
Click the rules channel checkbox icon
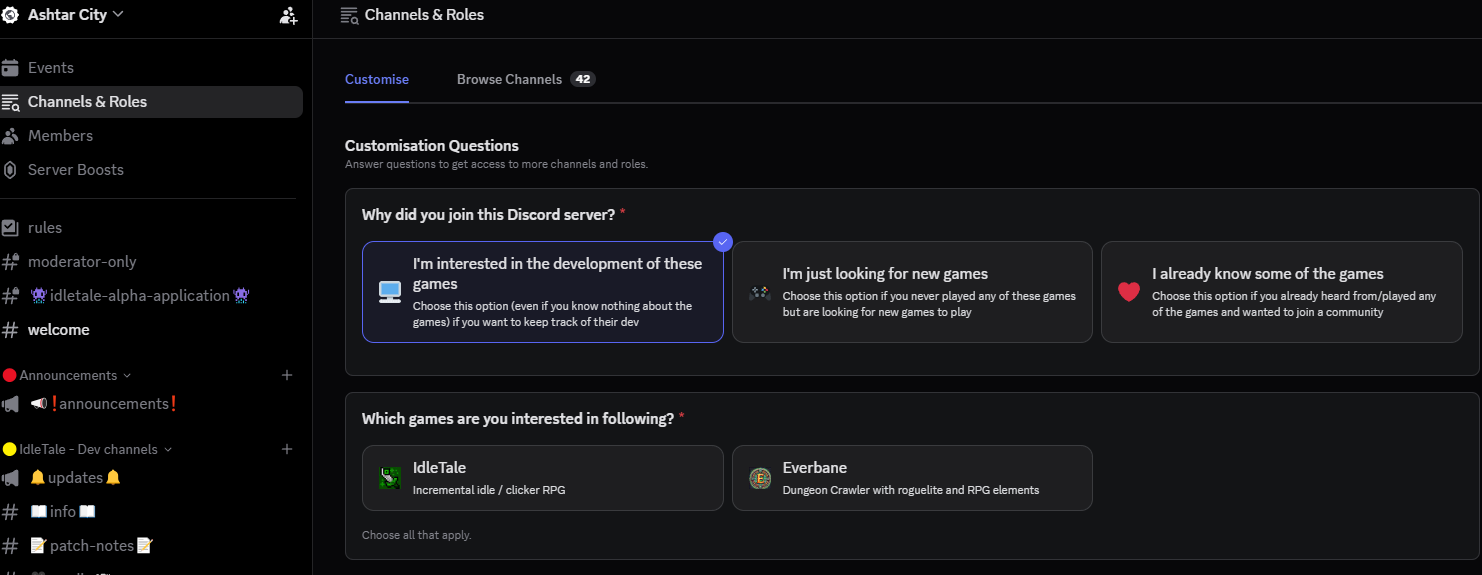(x=10, y=228)
